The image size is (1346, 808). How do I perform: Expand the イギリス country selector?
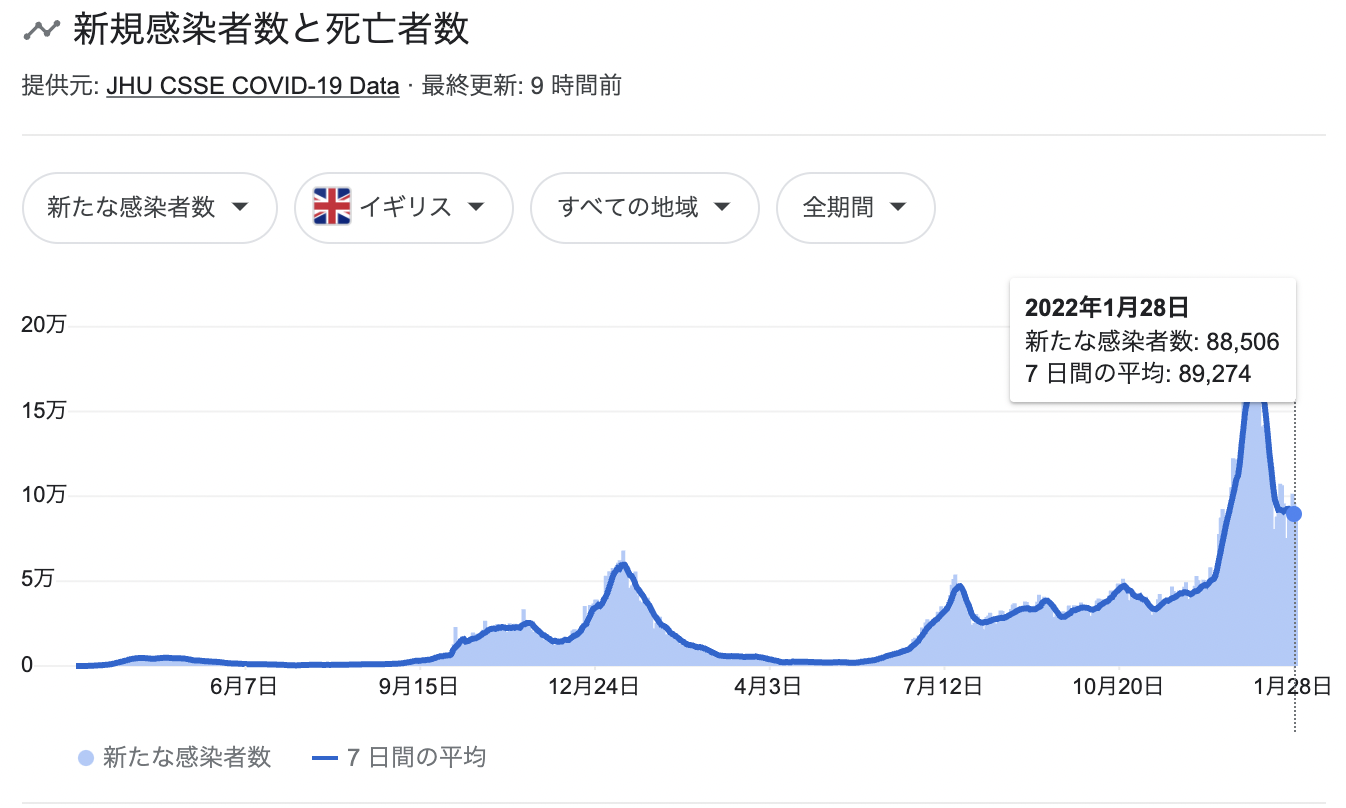[x=404, y=208]
